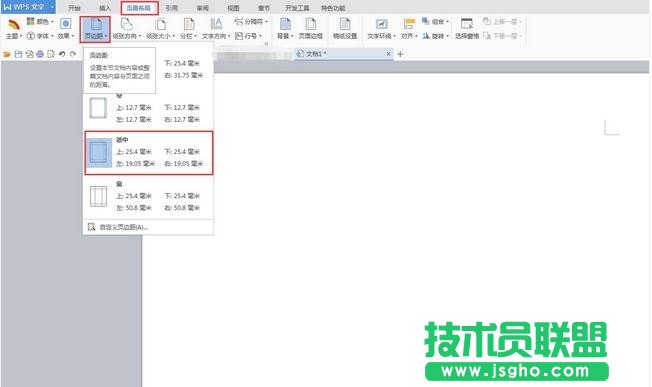Screen dimensions: 652x387
Task: Add a new document tab with plus button
Action: (400, 54)
